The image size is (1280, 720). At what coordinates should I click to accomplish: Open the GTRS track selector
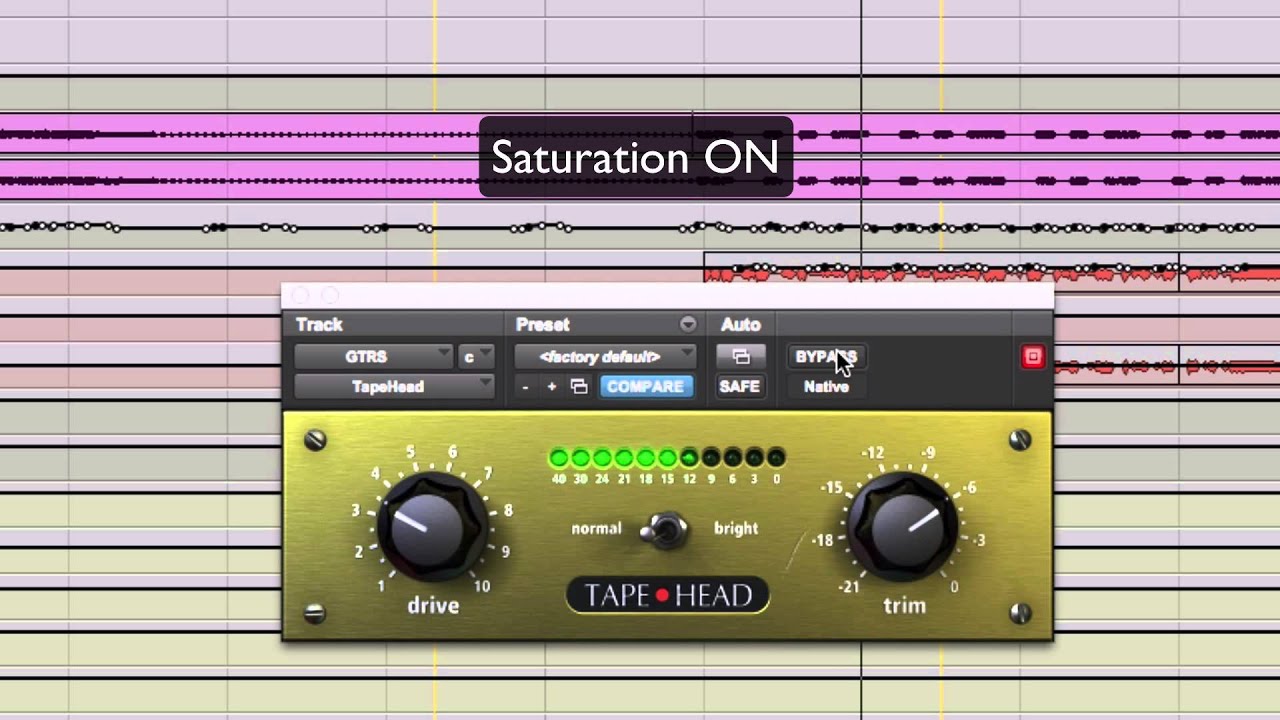[x=373, y=357]
